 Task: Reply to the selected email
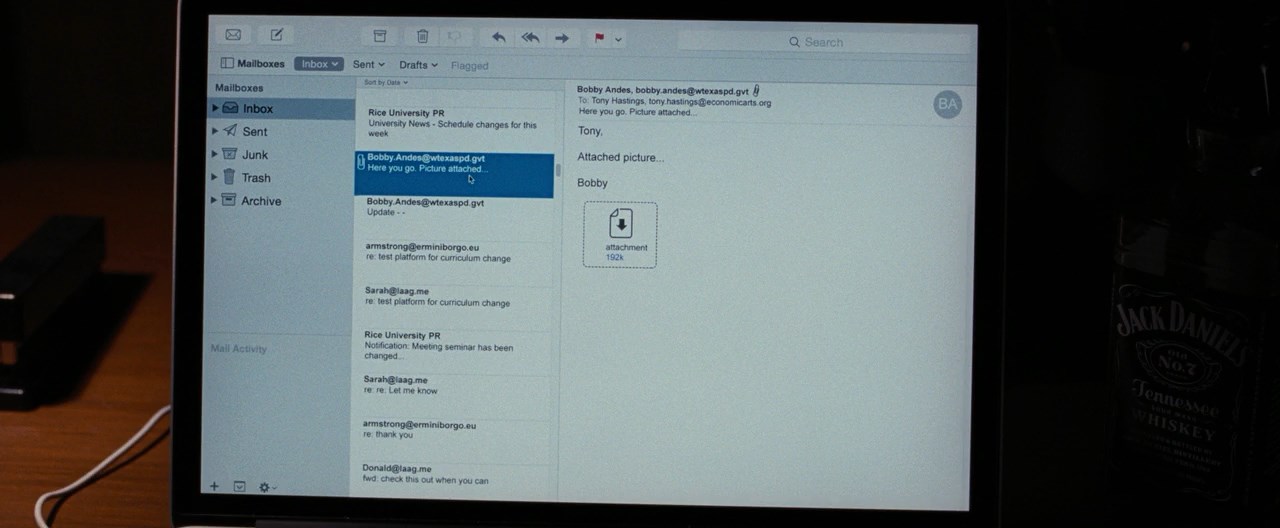pos(498,38)
